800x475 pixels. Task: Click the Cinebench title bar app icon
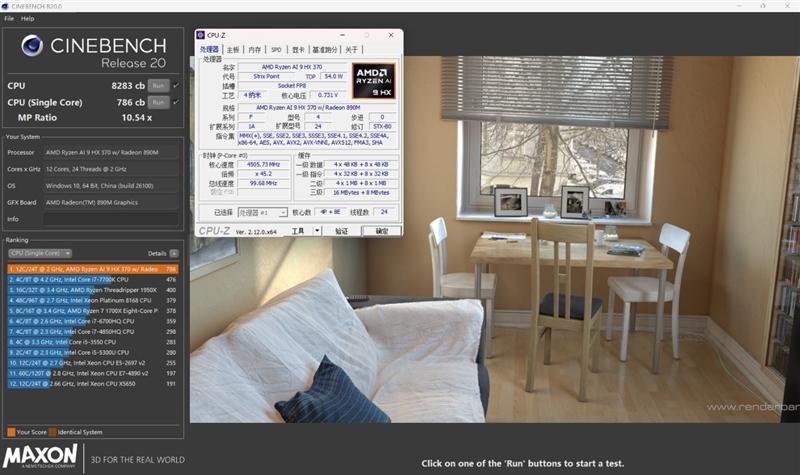[6, 6]
